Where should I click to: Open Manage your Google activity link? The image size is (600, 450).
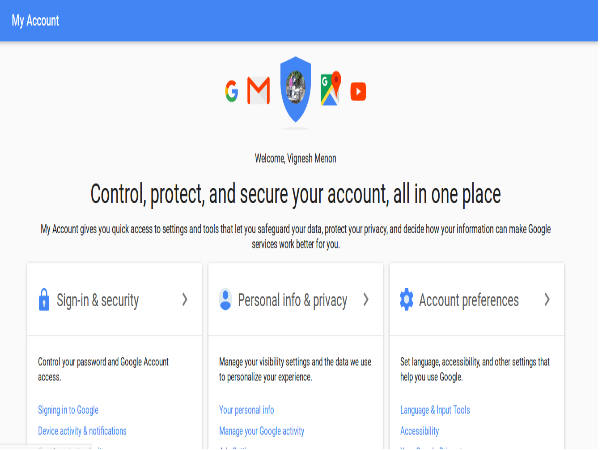point(261,431)
